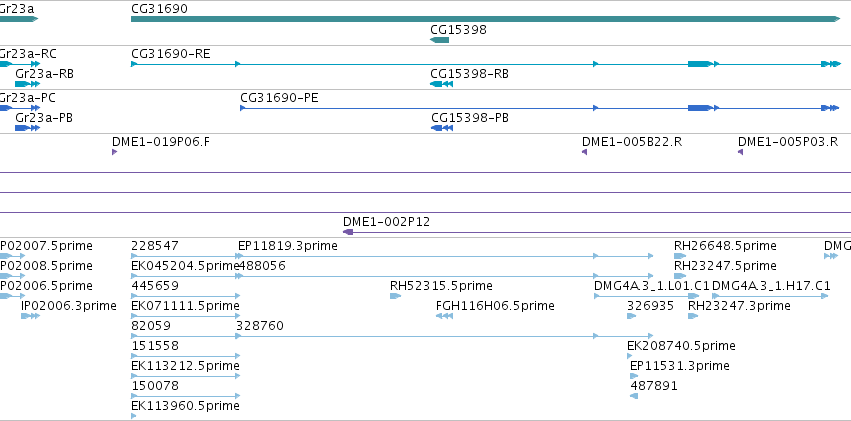Click the CG31690-PE protein label
The image size is (851, 421).
279,98
